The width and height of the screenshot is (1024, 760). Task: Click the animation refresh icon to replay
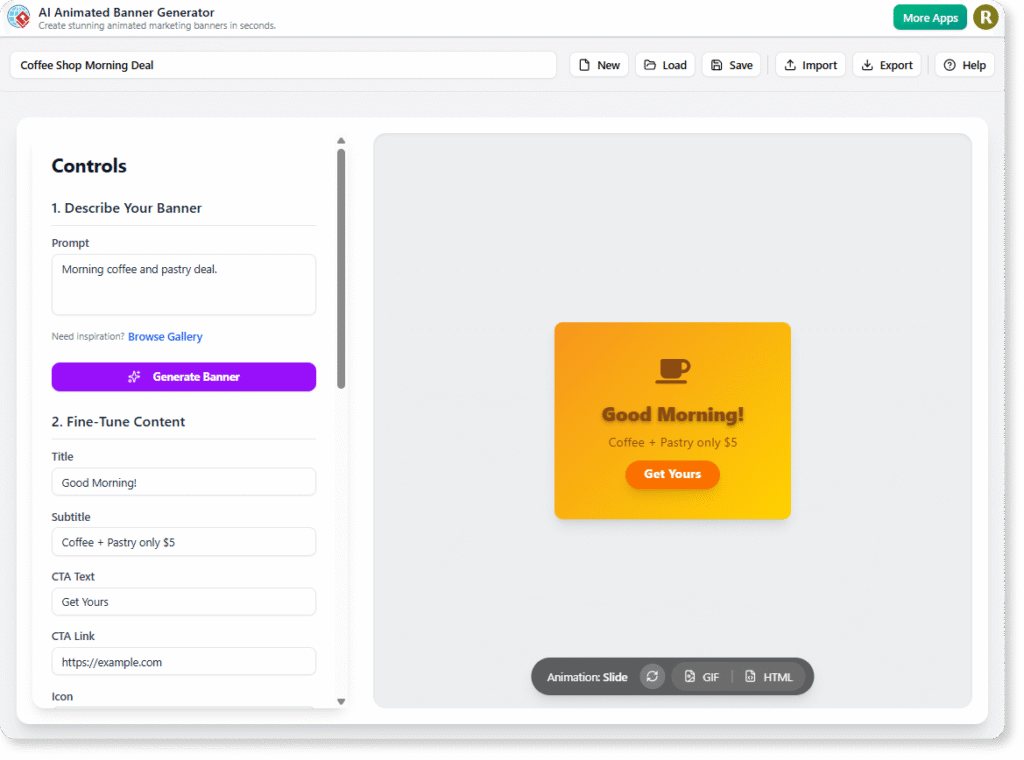(652, 676)
